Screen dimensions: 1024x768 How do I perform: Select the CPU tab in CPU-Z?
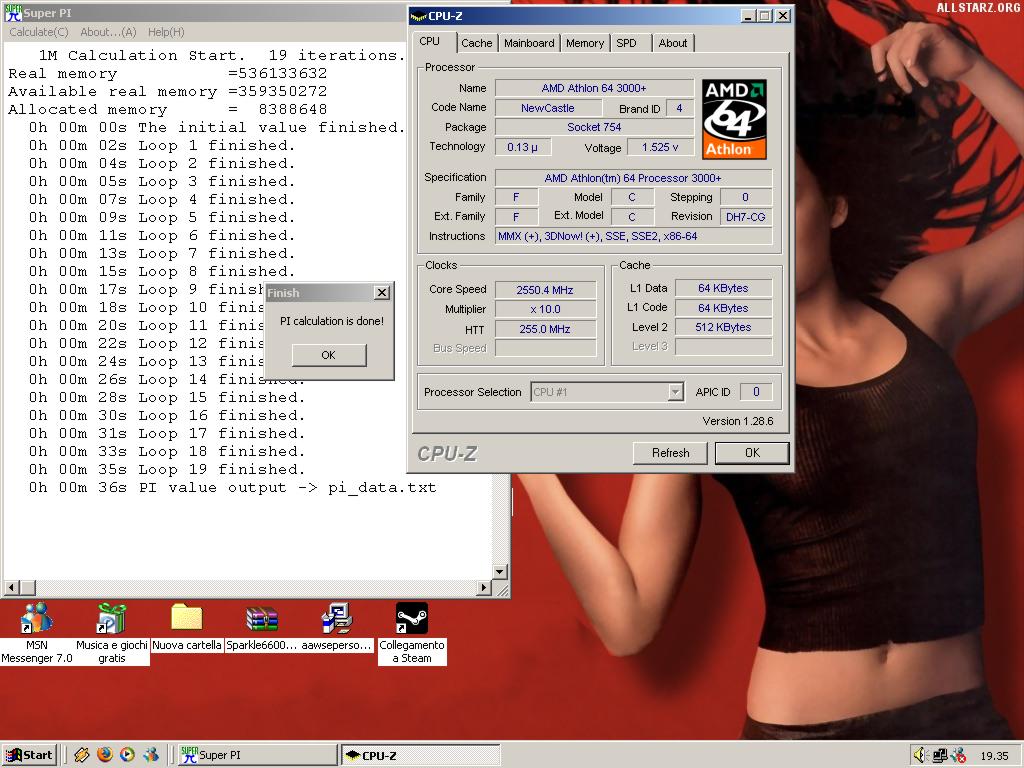click(x=430, y=41)
